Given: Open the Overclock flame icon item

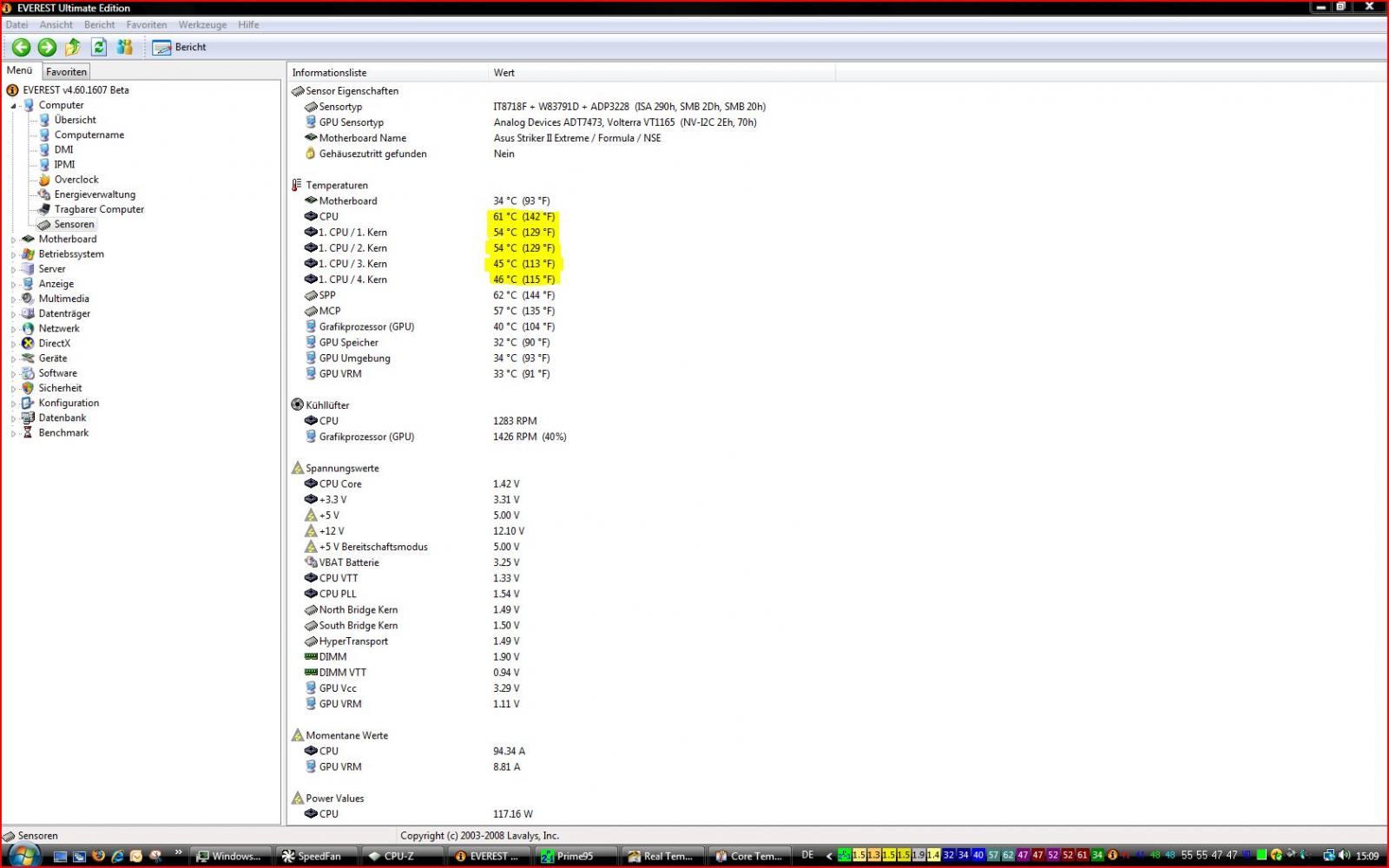Looking at the screenshot, I should [44, 180].
